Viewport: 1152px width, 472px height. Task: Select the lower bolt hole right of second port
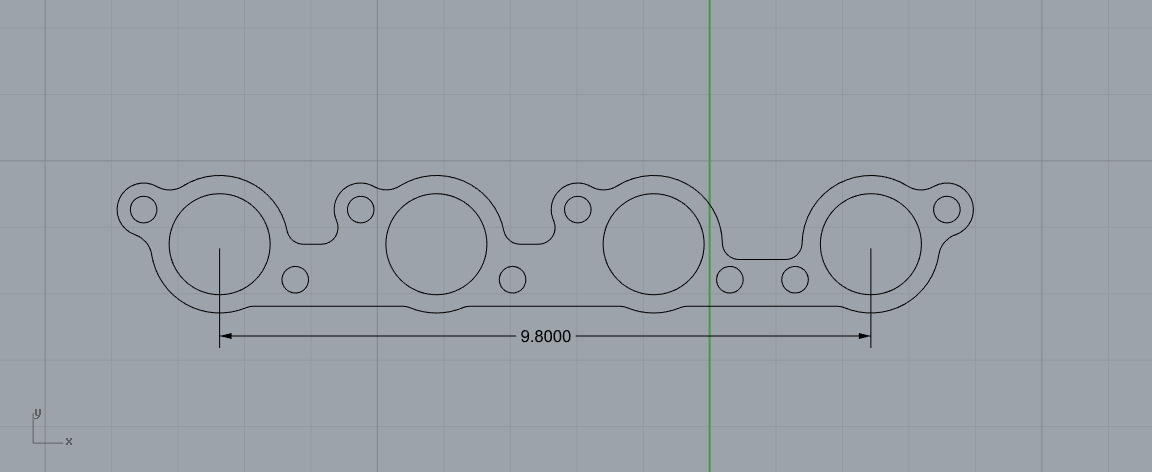[x=512, y=279]
